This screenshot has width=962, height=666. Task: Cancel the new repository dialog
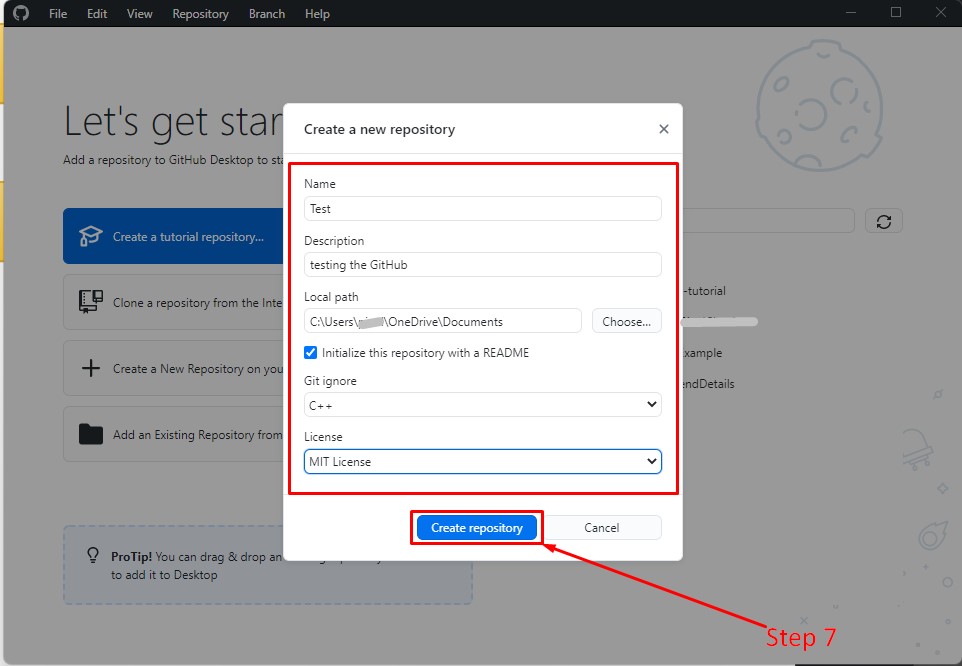click(x=601, y=527)
